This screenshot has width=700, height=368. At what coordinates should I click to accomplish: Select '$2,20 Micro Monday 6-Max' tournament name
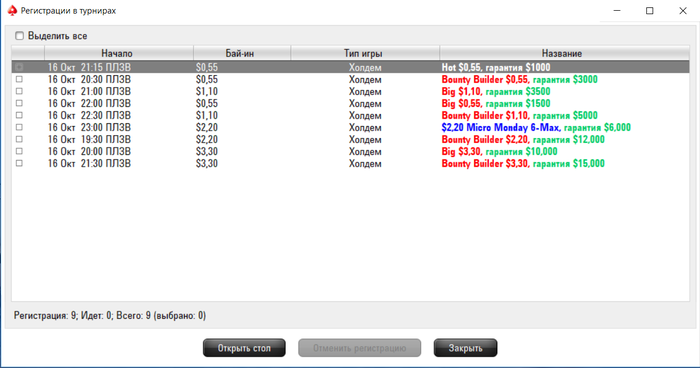click(500, 128)
